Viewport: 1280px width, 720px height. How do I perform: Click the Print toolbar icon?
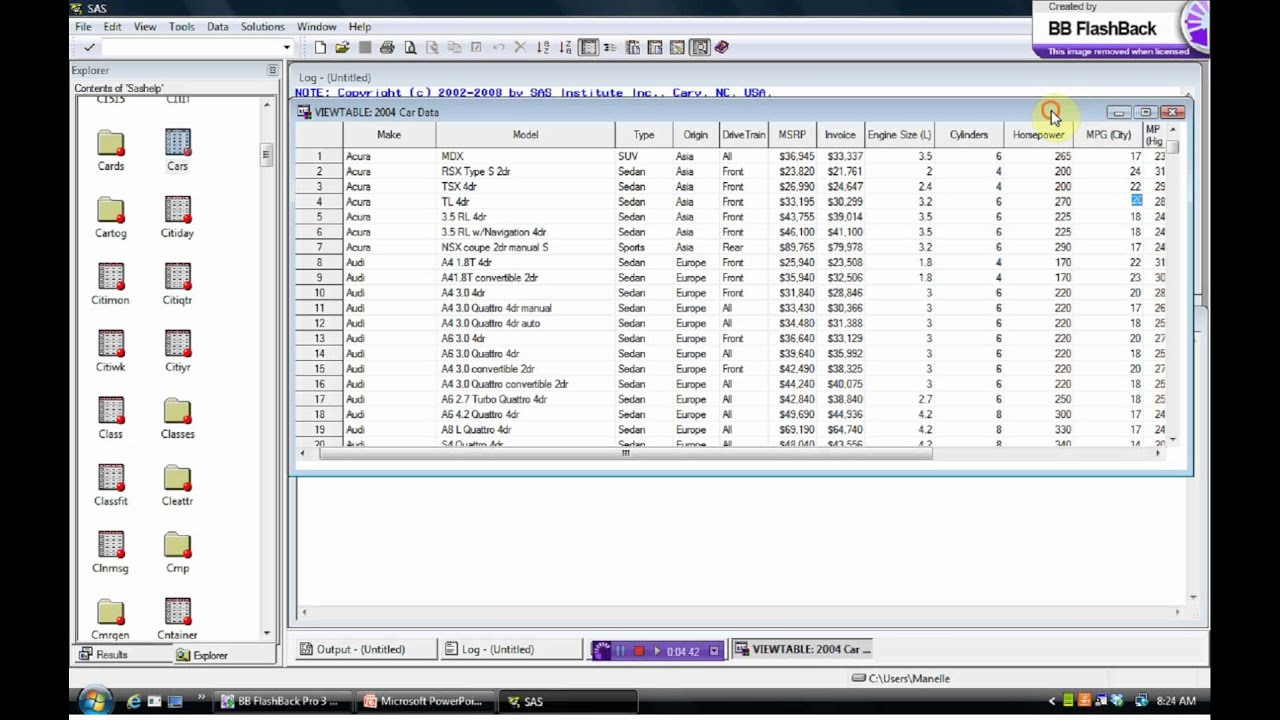[x=387, y=47]
